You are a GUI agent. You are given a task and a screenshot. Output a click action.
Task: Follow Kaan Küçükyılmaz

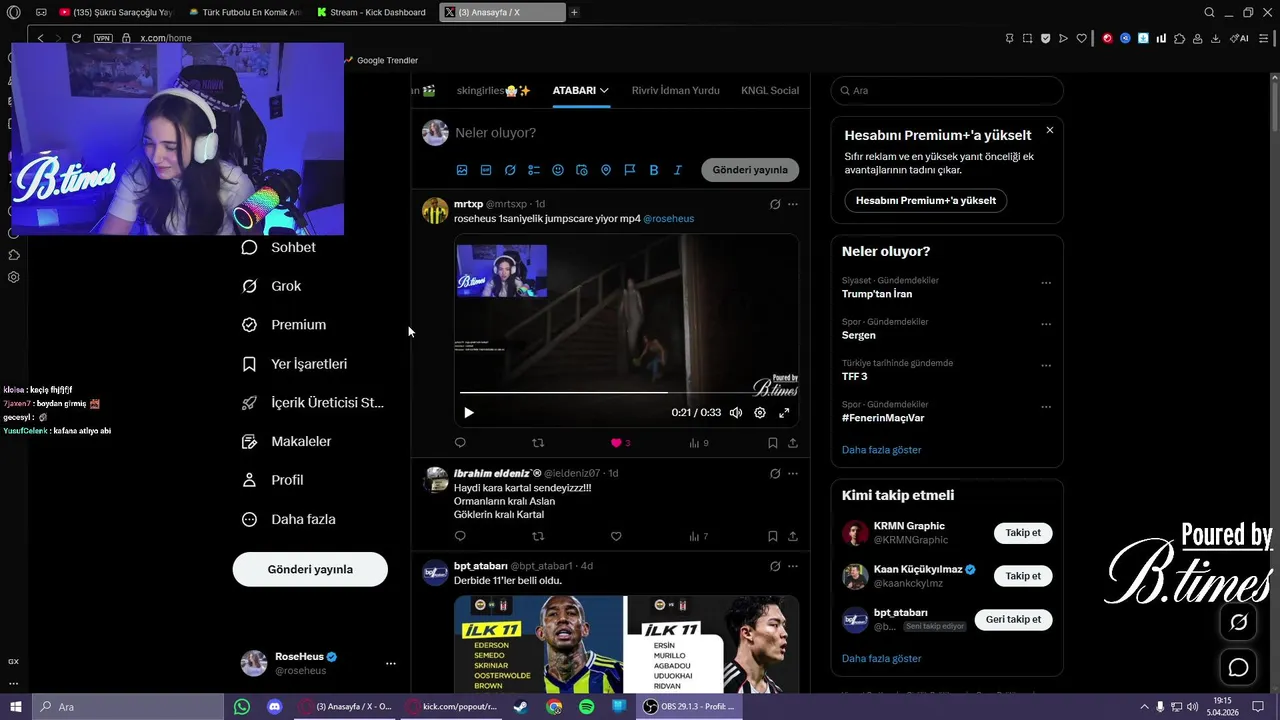pos(1023,576)
